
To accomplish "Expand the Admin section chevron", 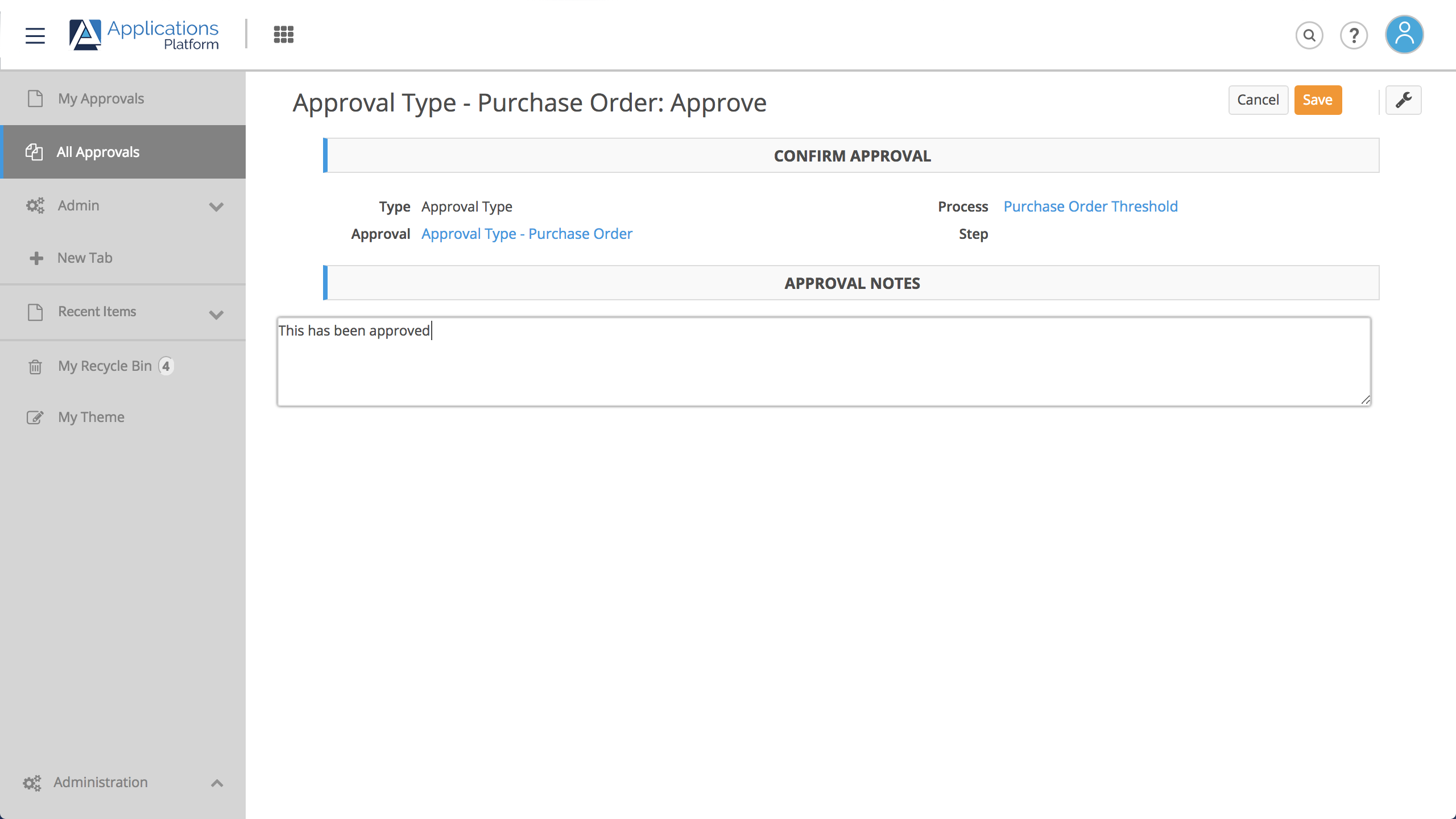I will 216,207.
